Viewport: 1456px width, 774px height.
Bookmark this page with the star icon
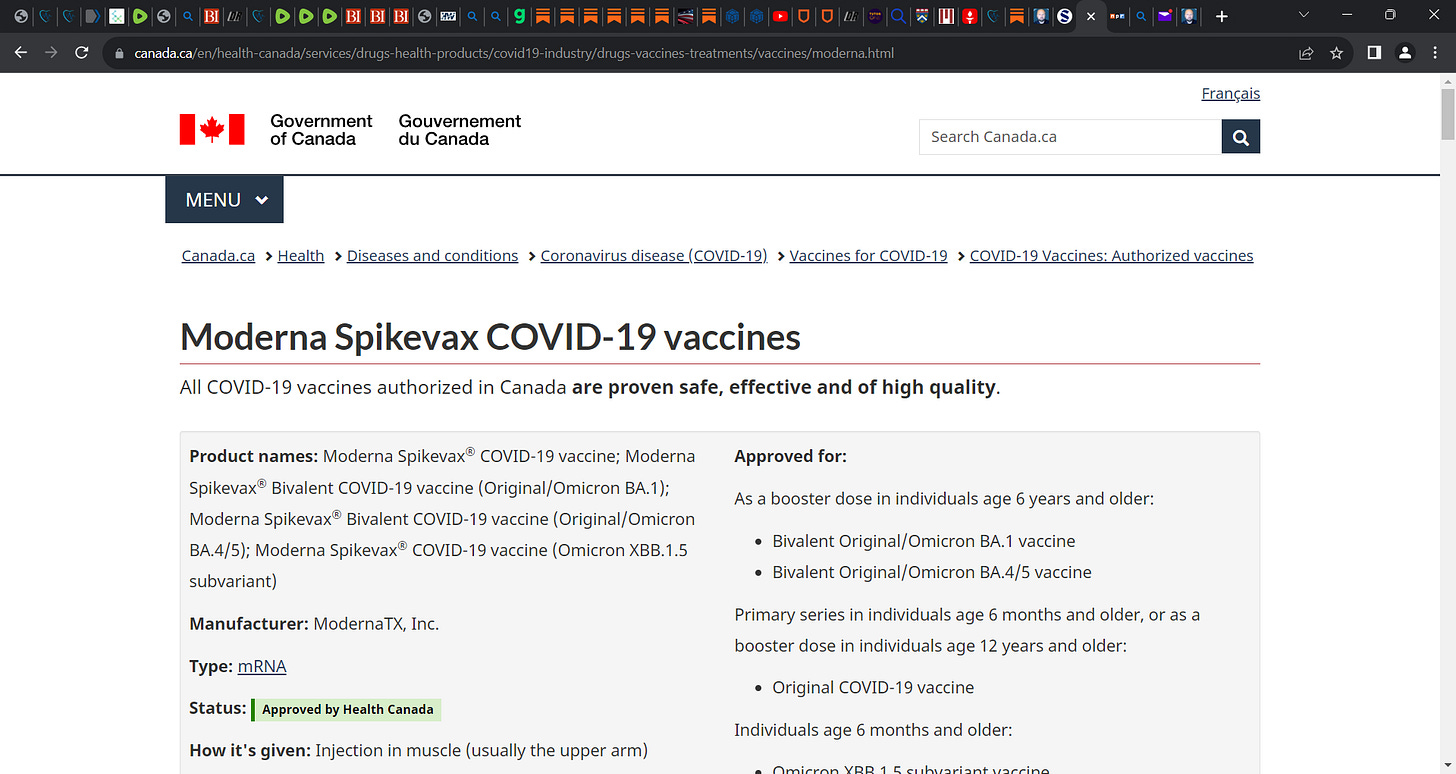pos(1336,53)
